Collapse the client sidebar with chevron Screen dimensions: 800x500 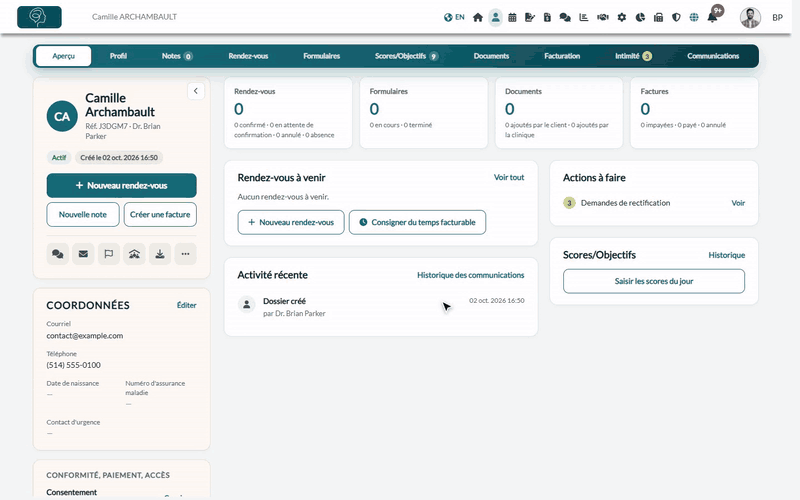pyautogui.click(x=196, y=91)
